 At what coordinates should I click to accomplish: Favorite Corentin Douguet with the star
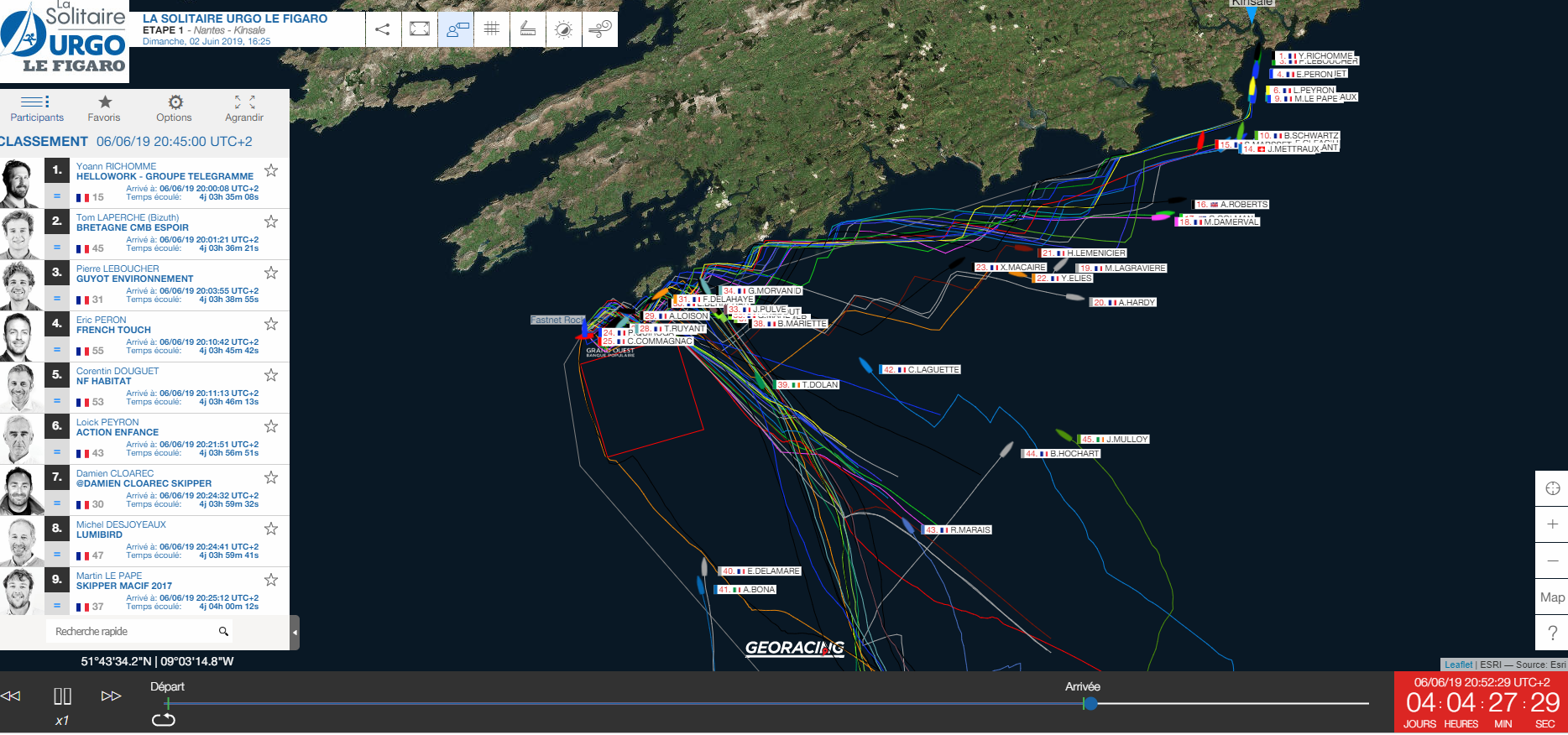point(271,375)
